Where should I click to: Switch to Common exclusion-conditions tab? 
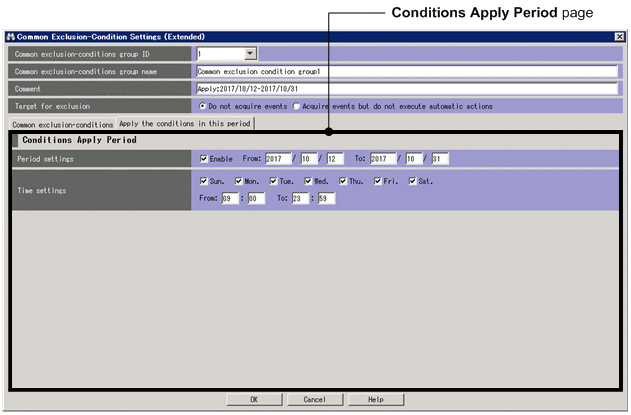[62, 124]
